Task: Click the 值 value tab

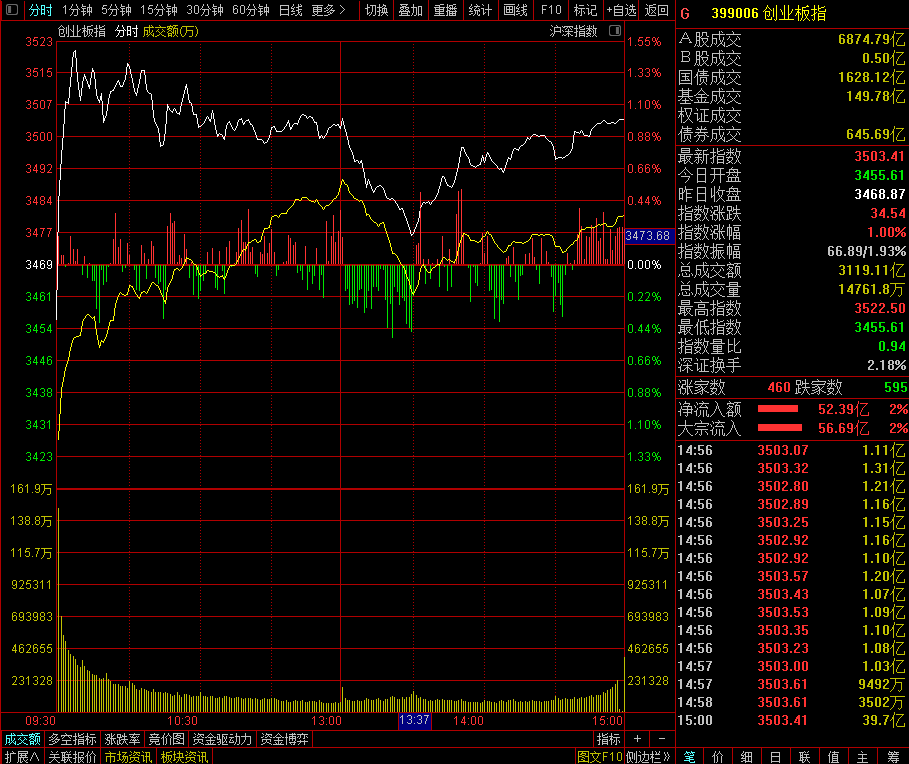Action: 834,757
